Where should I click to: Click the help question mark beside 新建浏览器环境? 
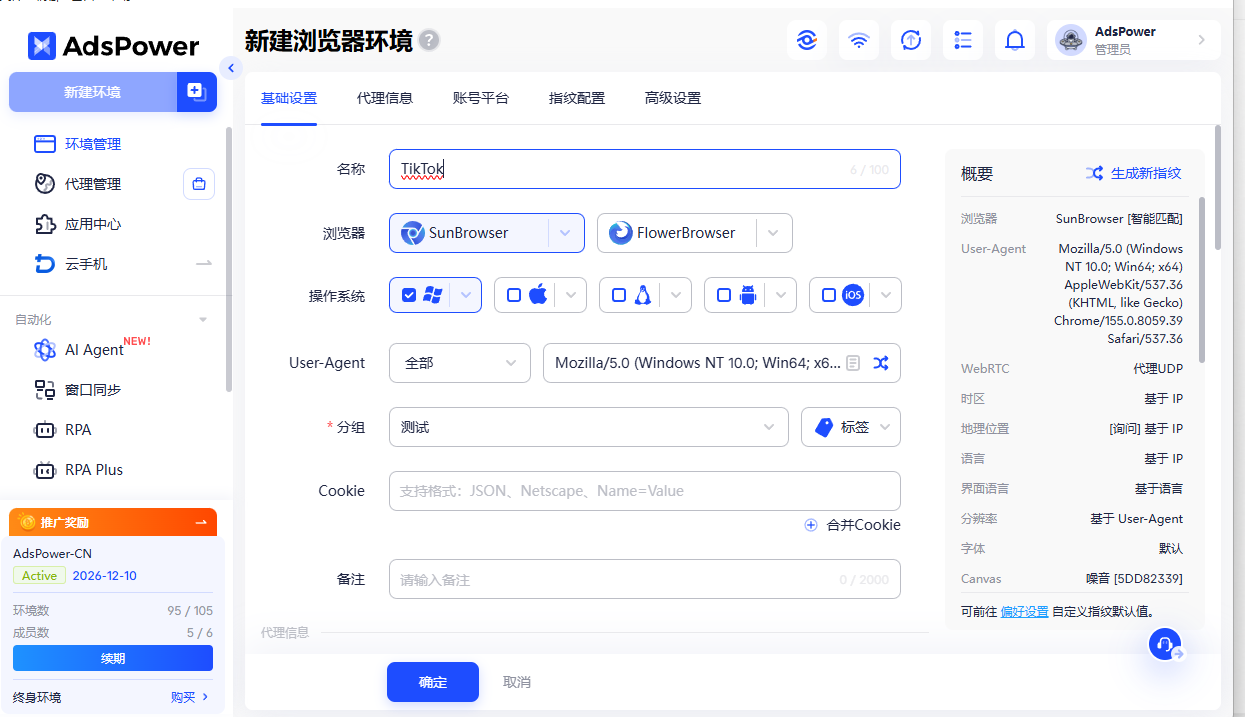pos(429,40)
